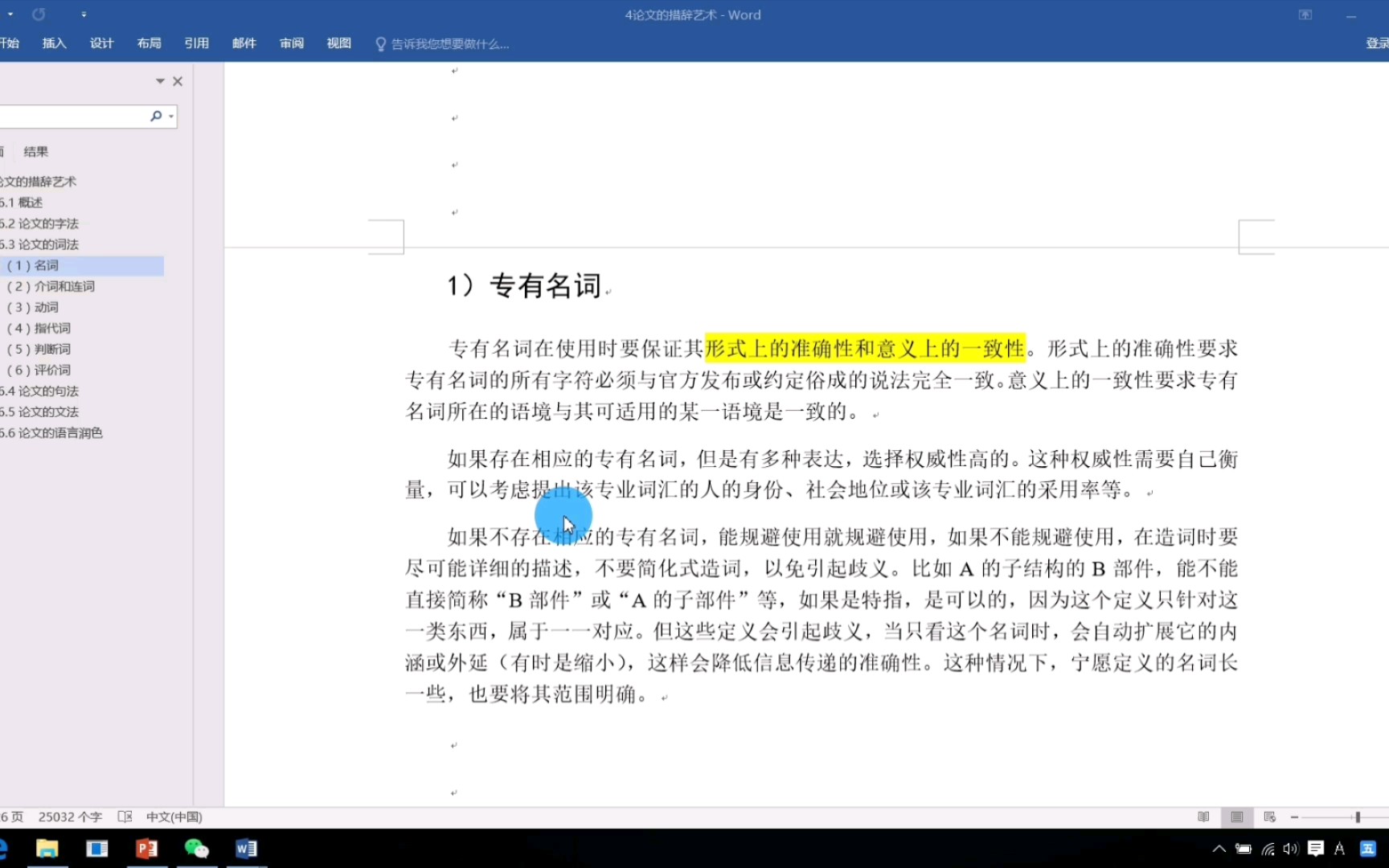Open the 设计 ribbon tab
This screenshot has height=868, width=1389.
(101, 43)
